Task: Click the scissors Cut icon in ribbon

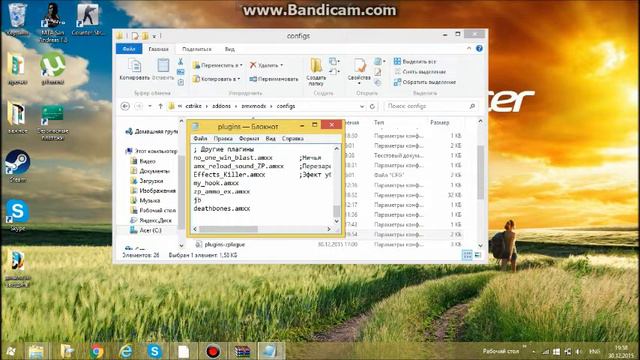Action: tap(180, 62)
